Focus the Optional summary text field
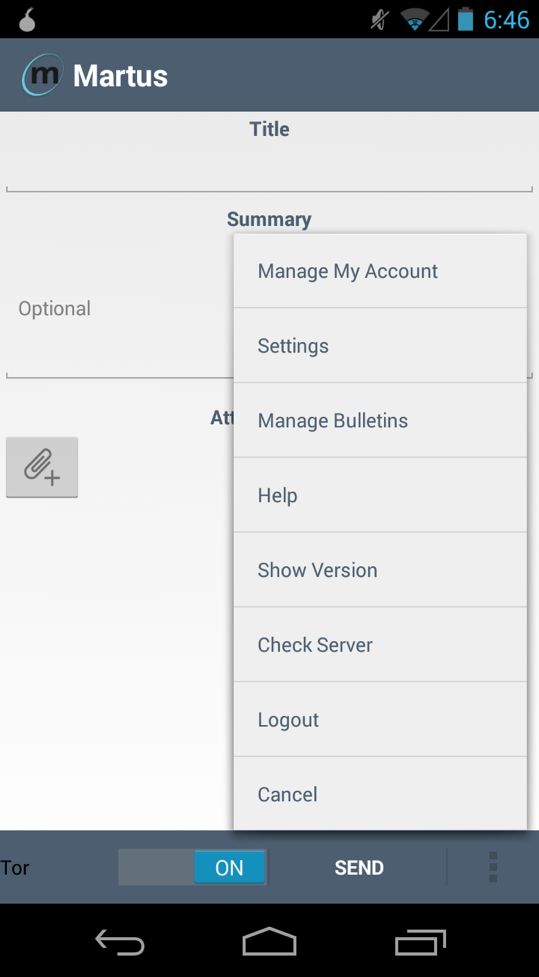 [x=120, y=308]
